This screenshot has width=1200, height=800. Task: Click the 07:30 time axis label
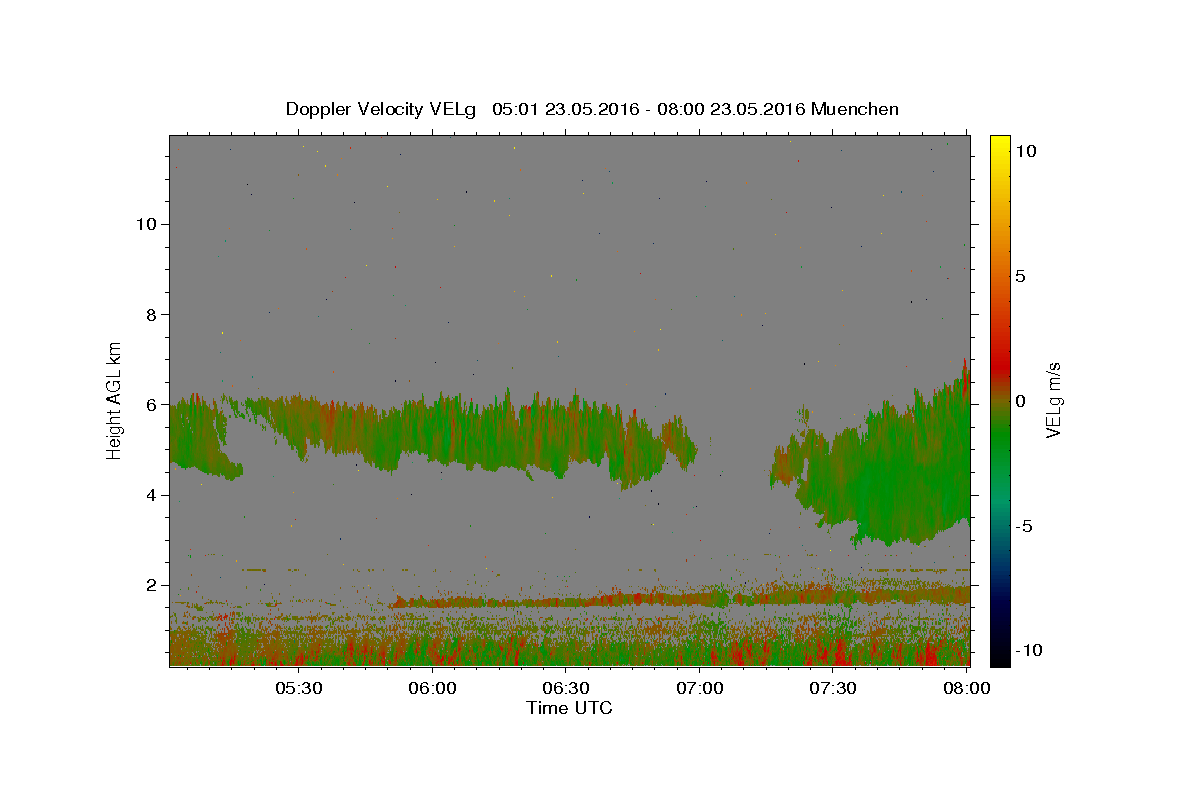click(x=832, y=689)
